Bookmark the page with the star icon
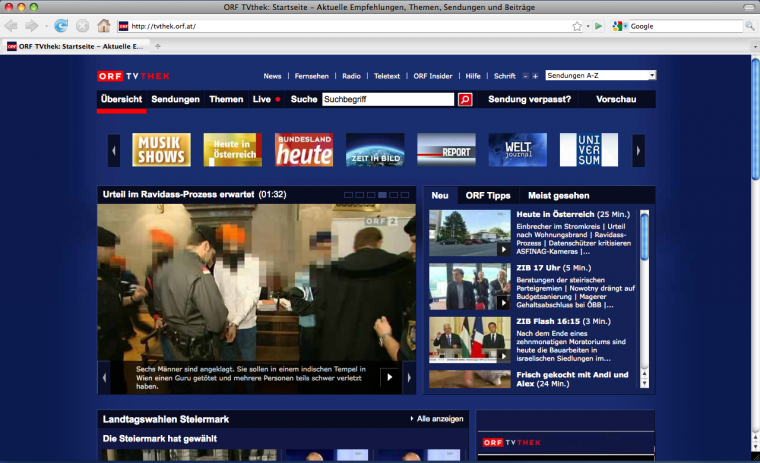Viewport: 760px width, 463px height. [577, 26]
